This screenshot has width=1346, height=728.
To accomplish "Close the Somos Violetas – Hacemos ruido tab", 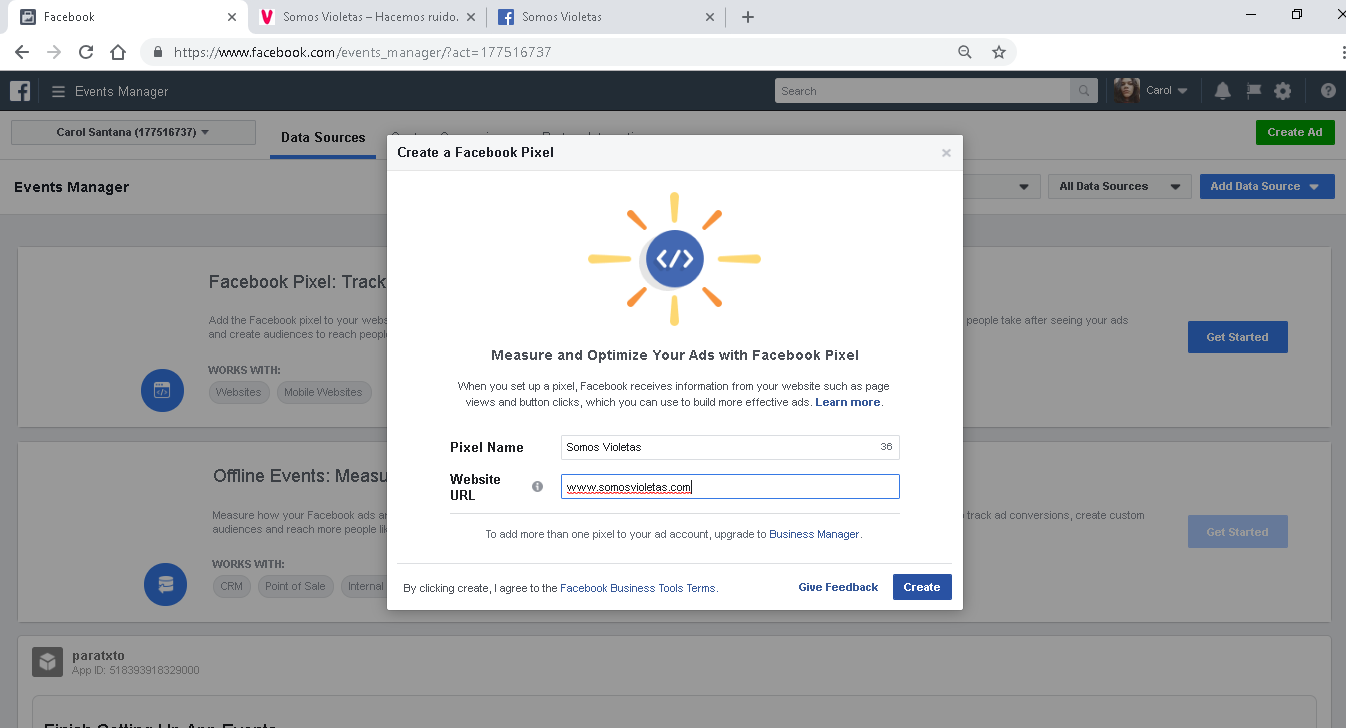I will pos(471,17).
